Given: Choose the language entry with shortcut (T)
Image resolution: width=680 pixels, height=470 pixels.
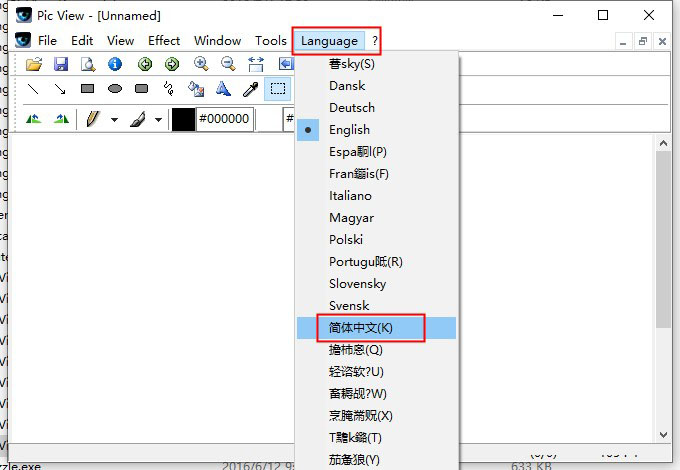Looking at the screenshot, I should (x=376, y=438).
